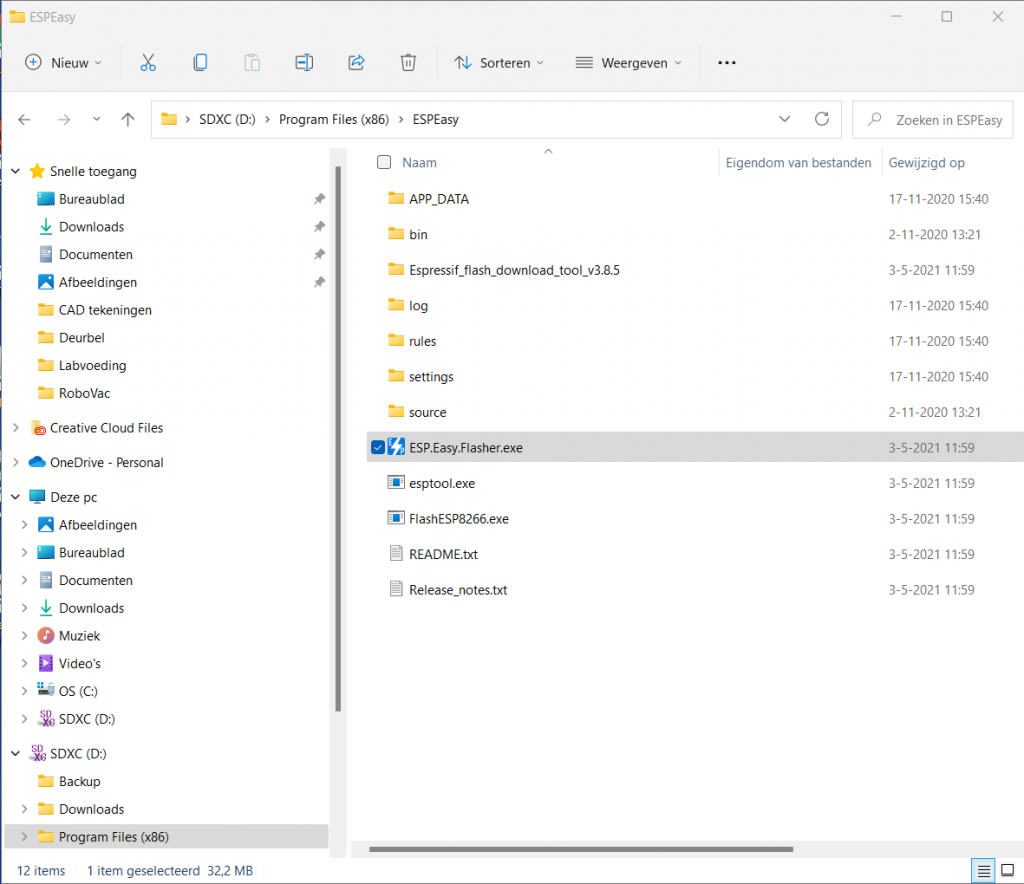Click the OS (C:) drive icon
The width and height of the screenshot is (1024, 884).
46,689
